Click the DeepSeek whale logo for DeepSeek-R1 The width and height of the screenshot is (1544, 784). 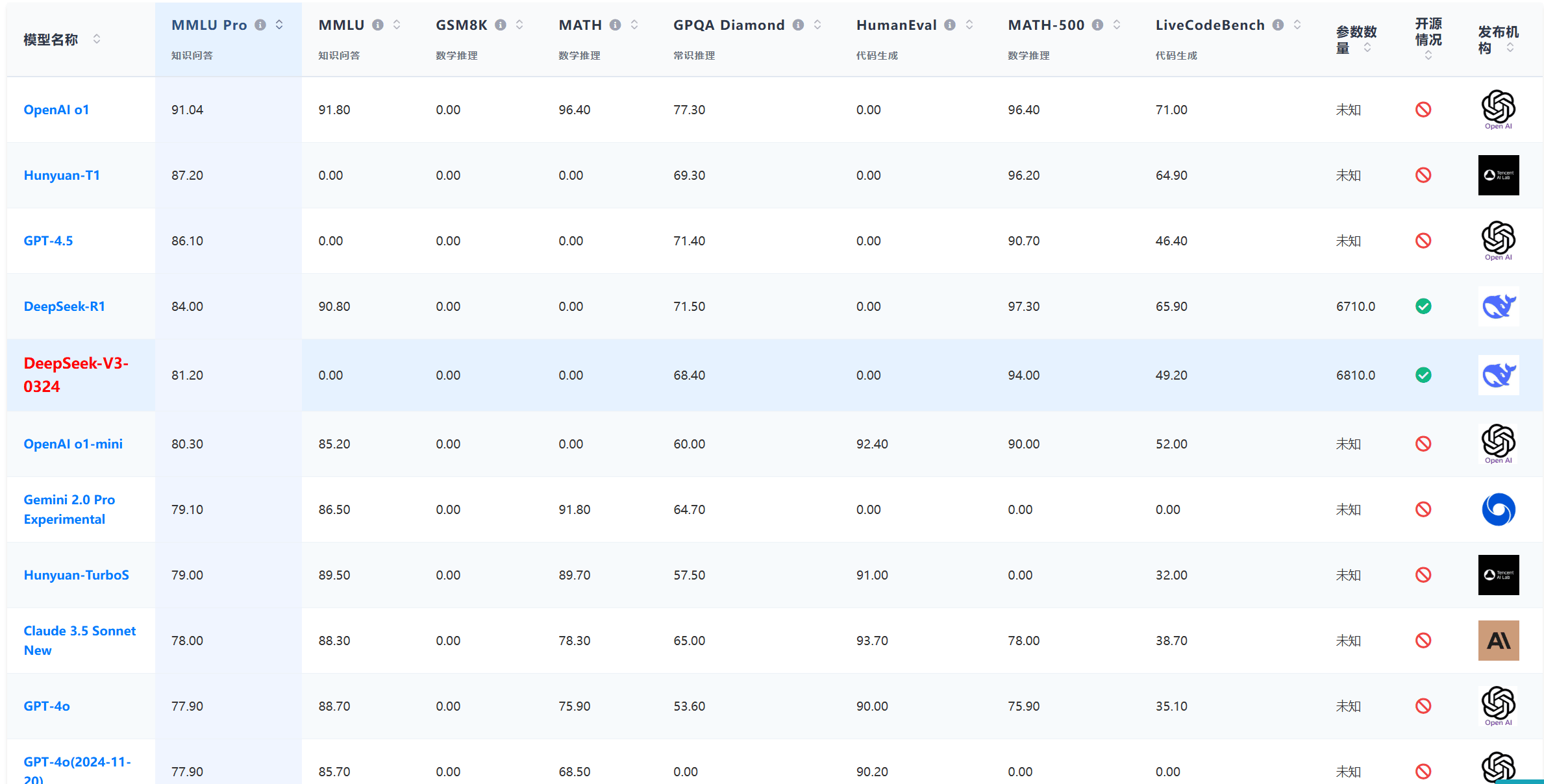[1499, 306]
